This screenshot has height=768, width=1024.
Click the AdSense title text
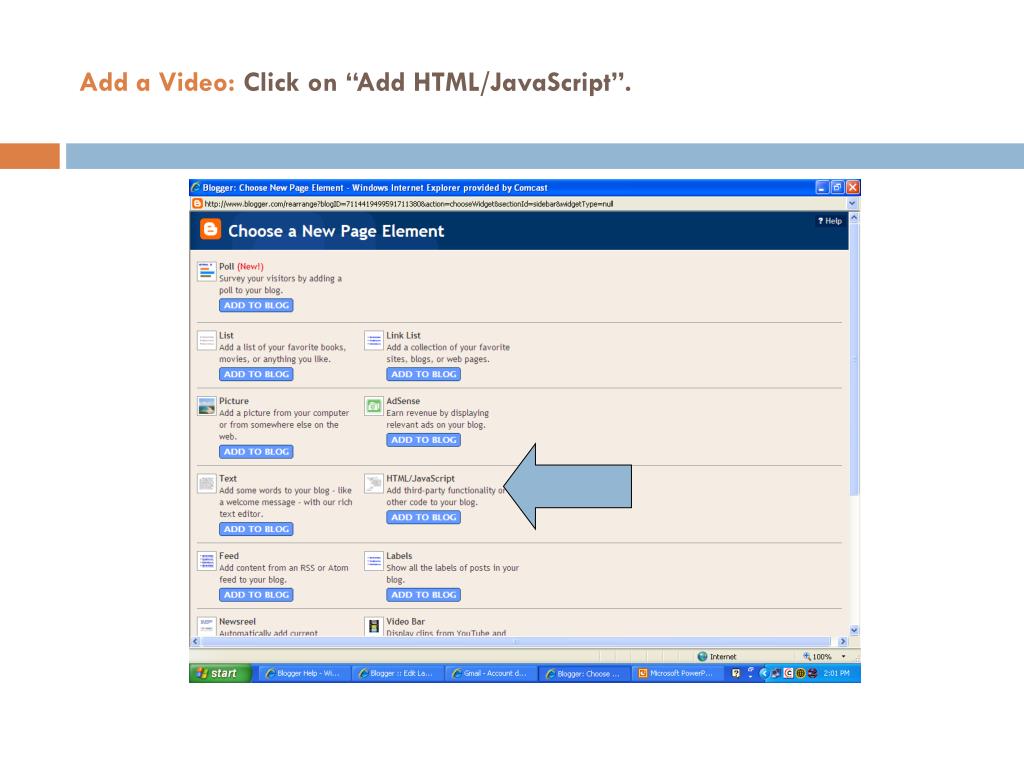coord(403,401)
